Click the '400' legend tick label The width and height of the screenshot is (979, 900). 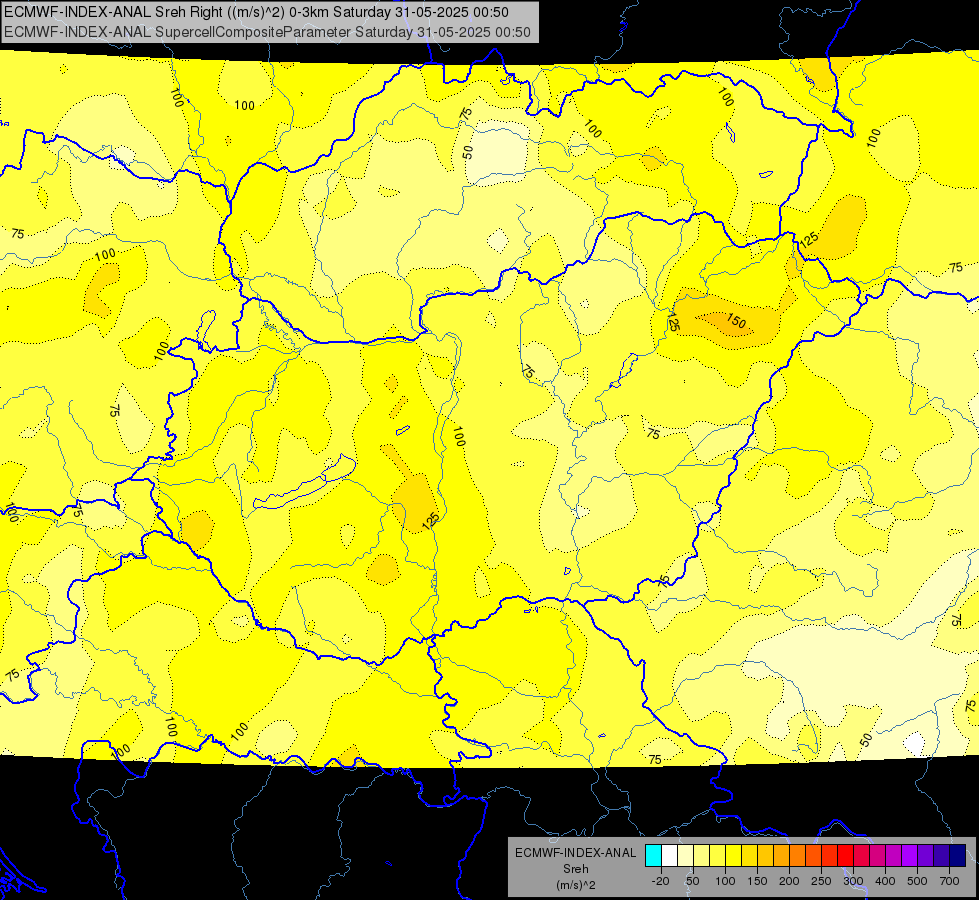click(x=885, y=881)
